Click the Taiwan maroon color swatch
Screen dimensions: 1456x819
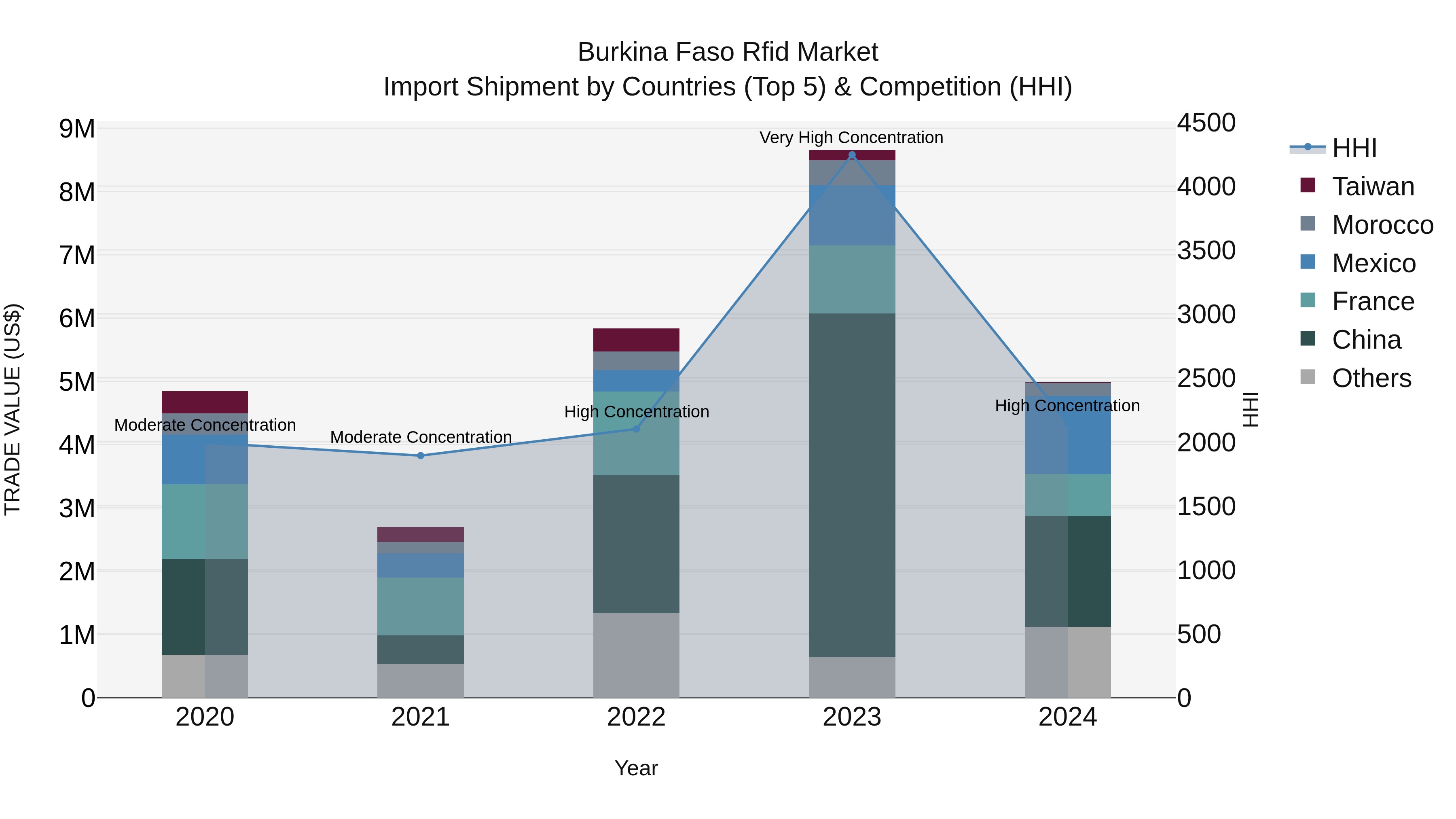coord(1307,185)
